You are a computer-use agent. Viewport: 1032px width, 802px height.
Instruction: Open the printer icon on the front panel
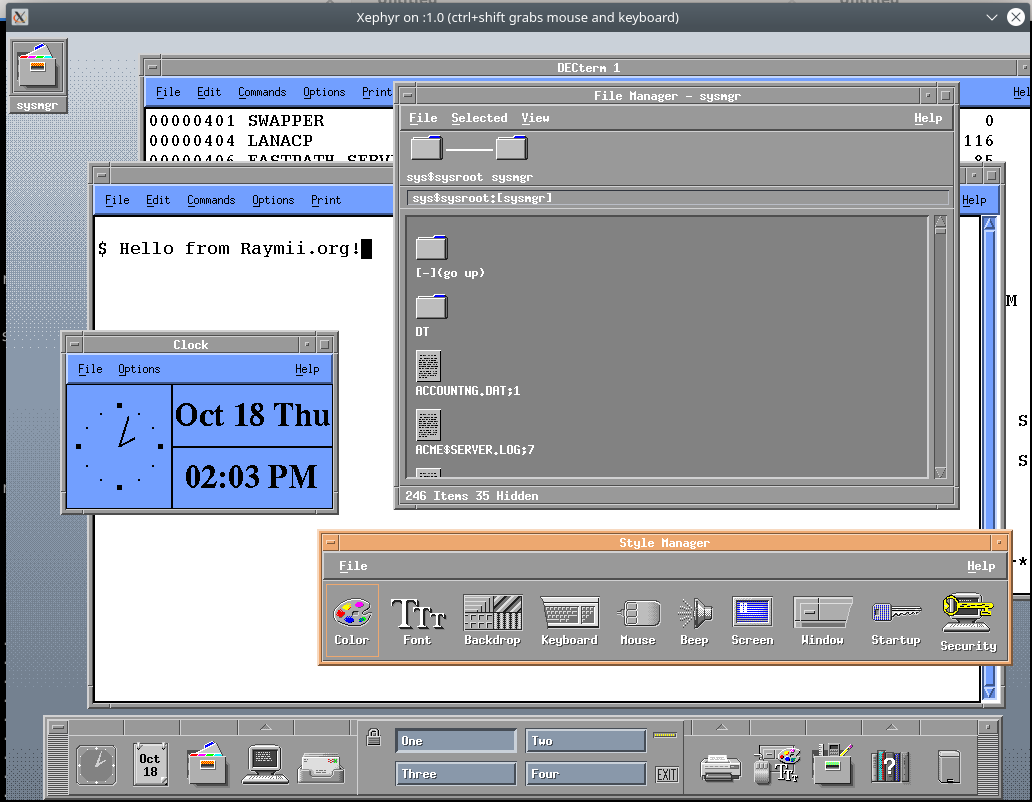pyautogui.click(x=721, y=765)
